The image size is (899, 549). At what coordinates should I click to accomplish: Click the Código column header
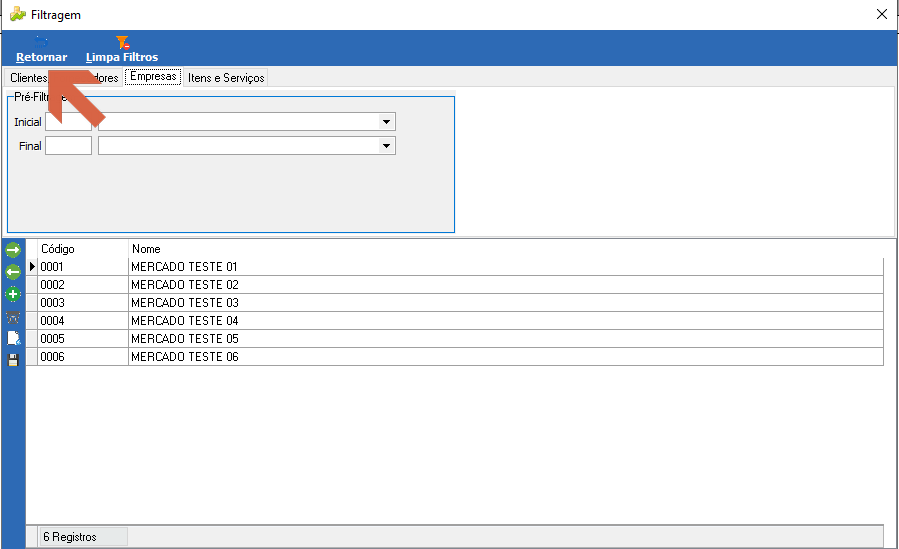(x=83, y=249)
